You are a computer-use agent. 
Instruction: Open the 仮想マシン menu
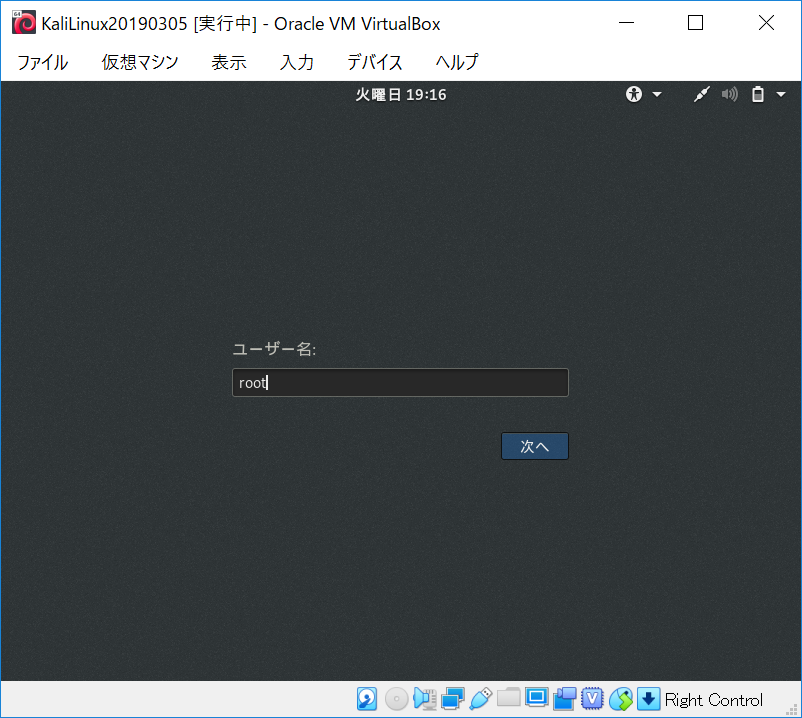(x=140, y=62)
